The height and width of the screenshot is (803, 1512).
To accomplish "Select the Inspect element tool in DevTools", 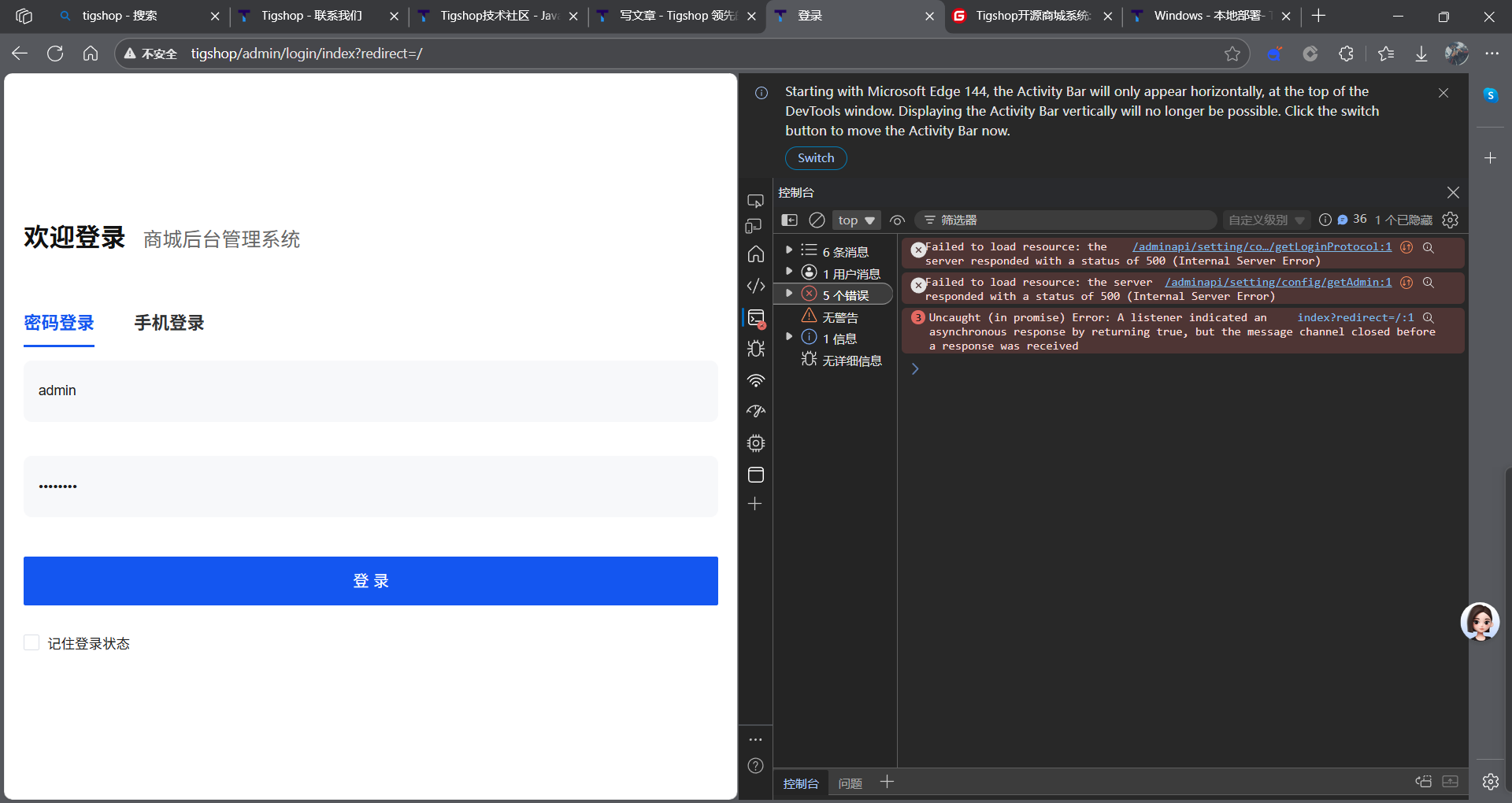I will (755, 201).
